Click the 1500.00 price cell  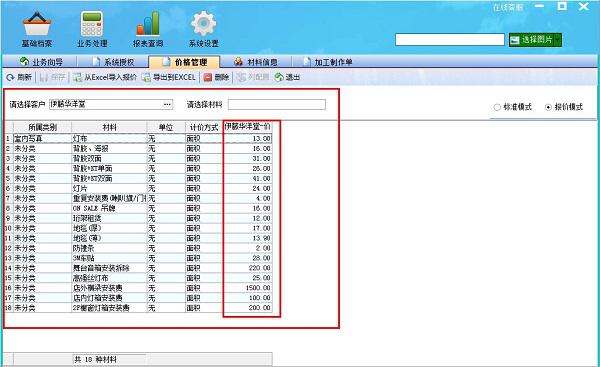[x=248, y=288]
